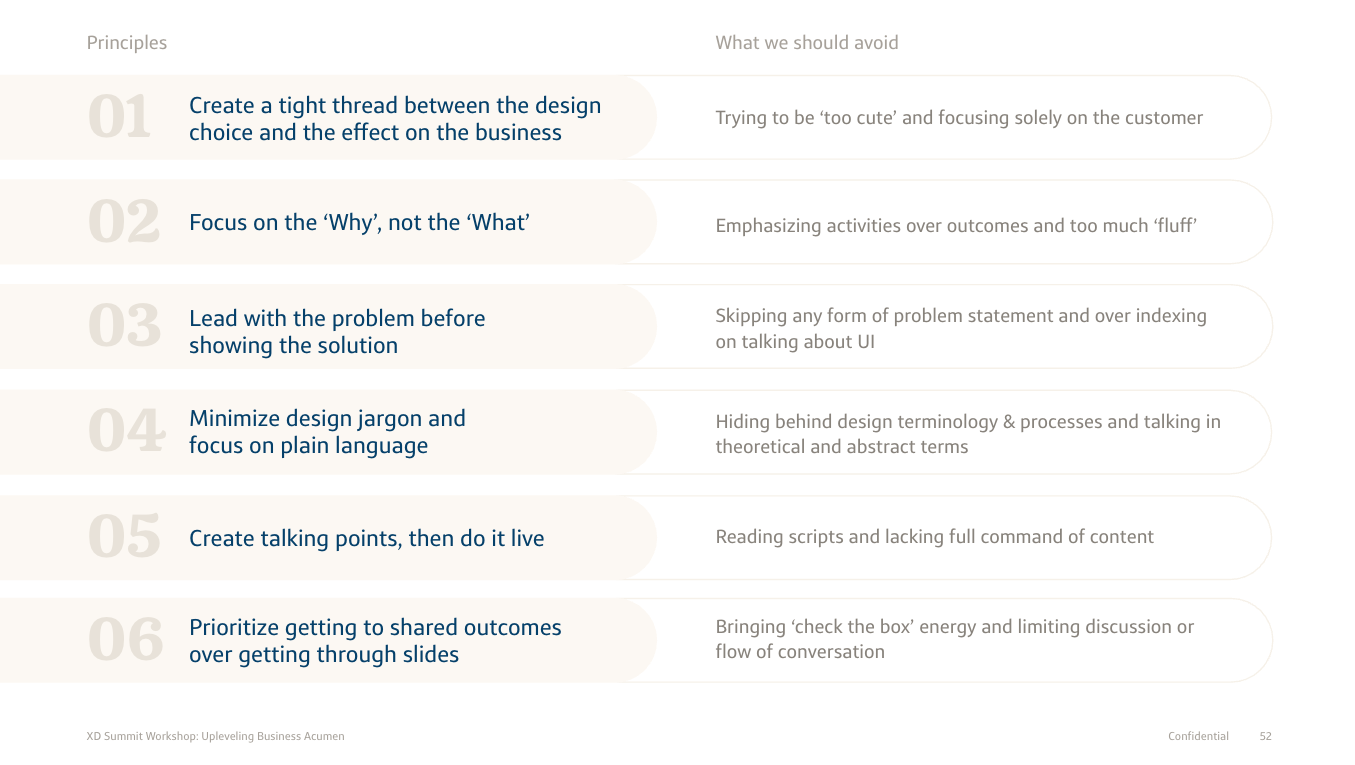Click the 'Principles' column heading
The width and height of the screenshot is (1355, 765).
click(127, 43)
